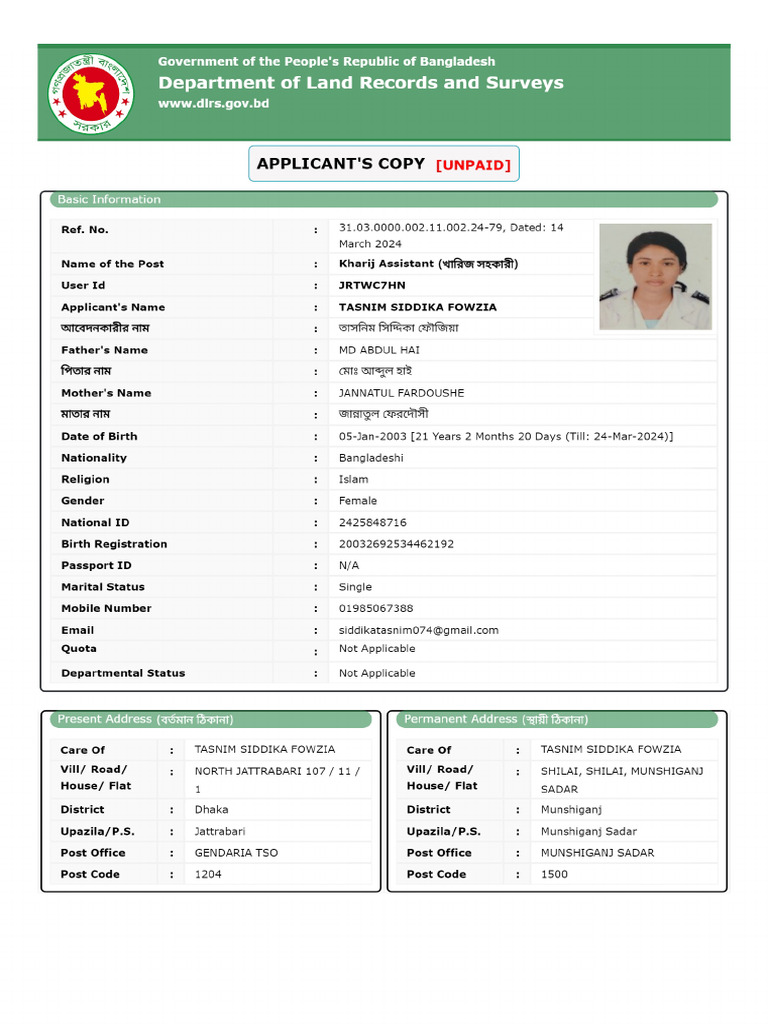Select father's name MD ABDUL HAI

pyautogui.click(x=379, y=350)
